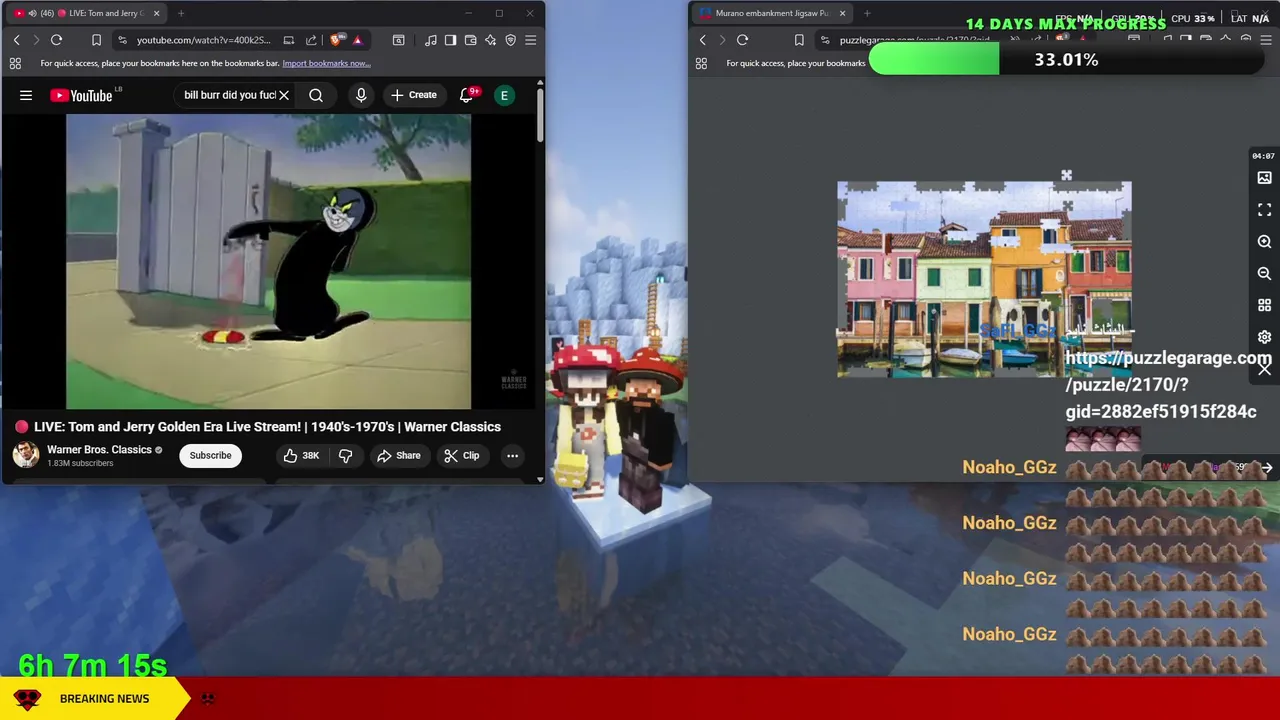
Task: Open the YouTube guide hamburger menu
Action: coord(26,95)
